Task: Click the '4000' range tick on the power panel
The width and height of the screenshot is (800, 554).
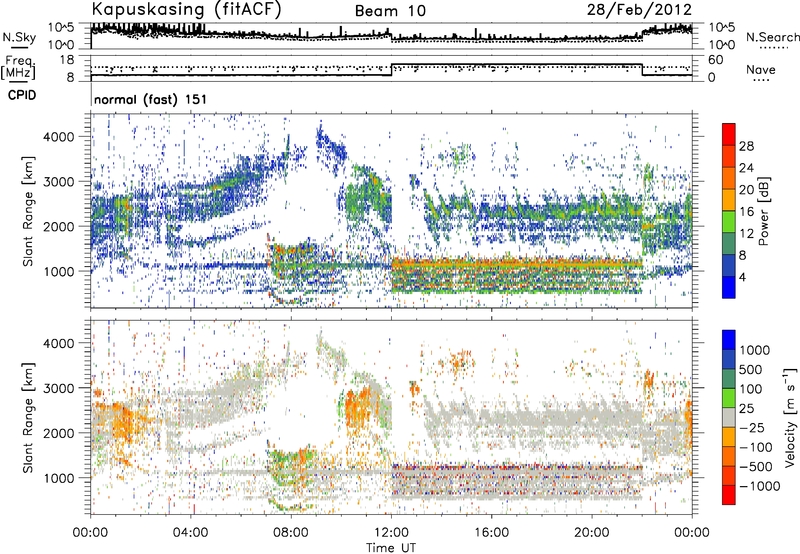Action: point(59,137)
